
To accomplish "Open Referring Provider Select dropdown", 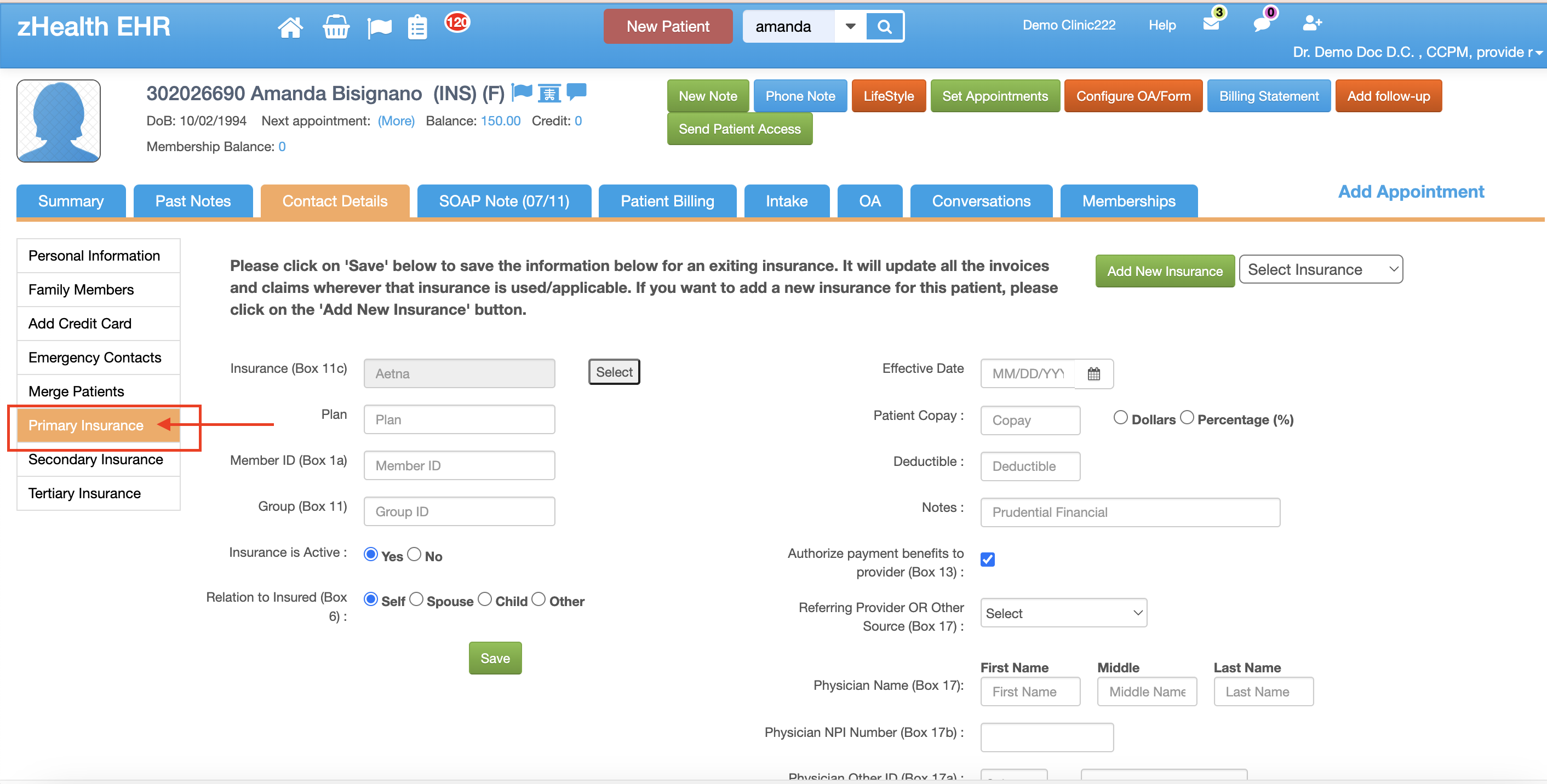I will point(1064,613).
